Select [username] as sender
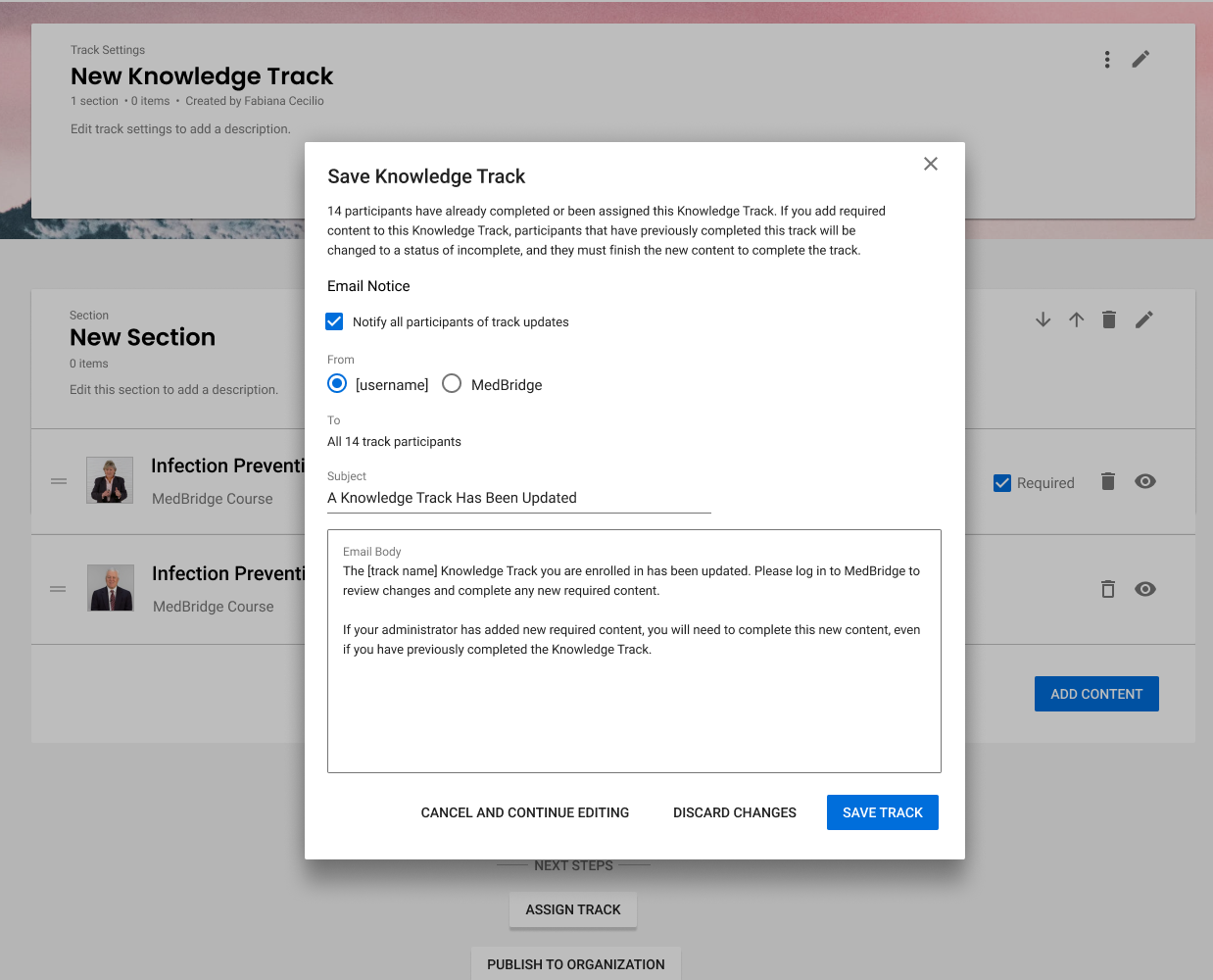Viewport: 1213px width, 980px height. click(x=337, y=383)
